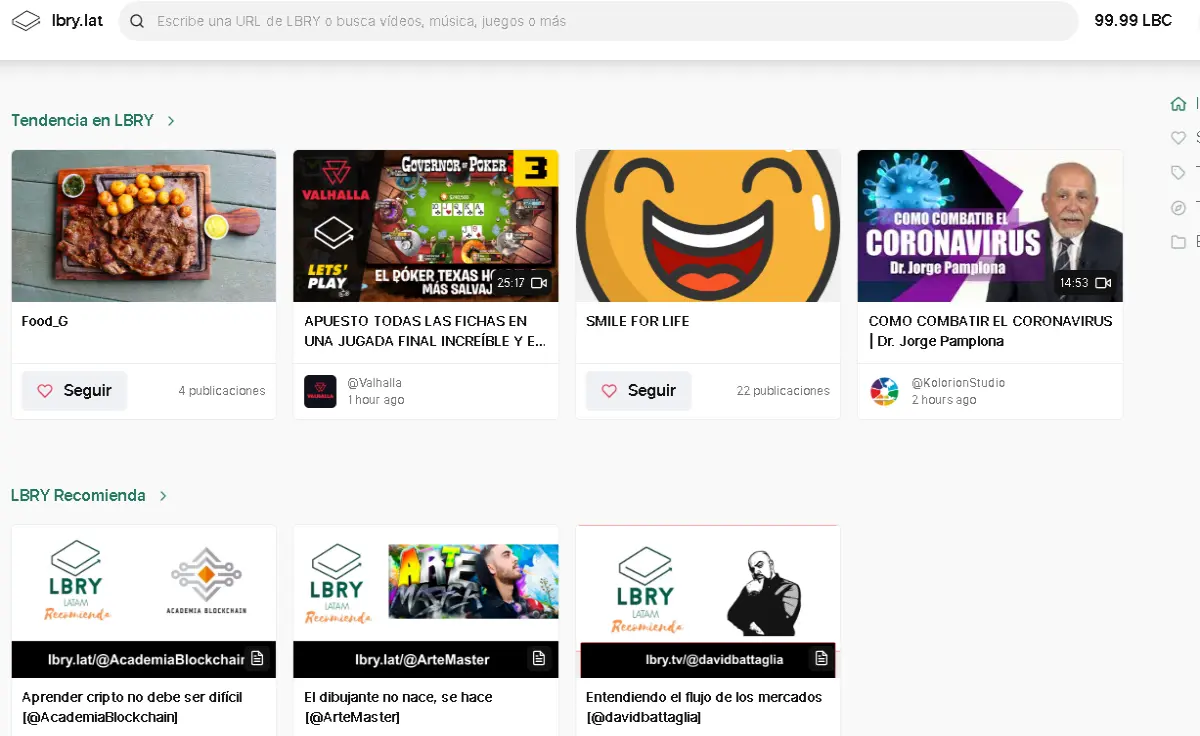Open the @Valhalla channel name
This screenshot has height=736, width=1200.
(x=374, y=383)
